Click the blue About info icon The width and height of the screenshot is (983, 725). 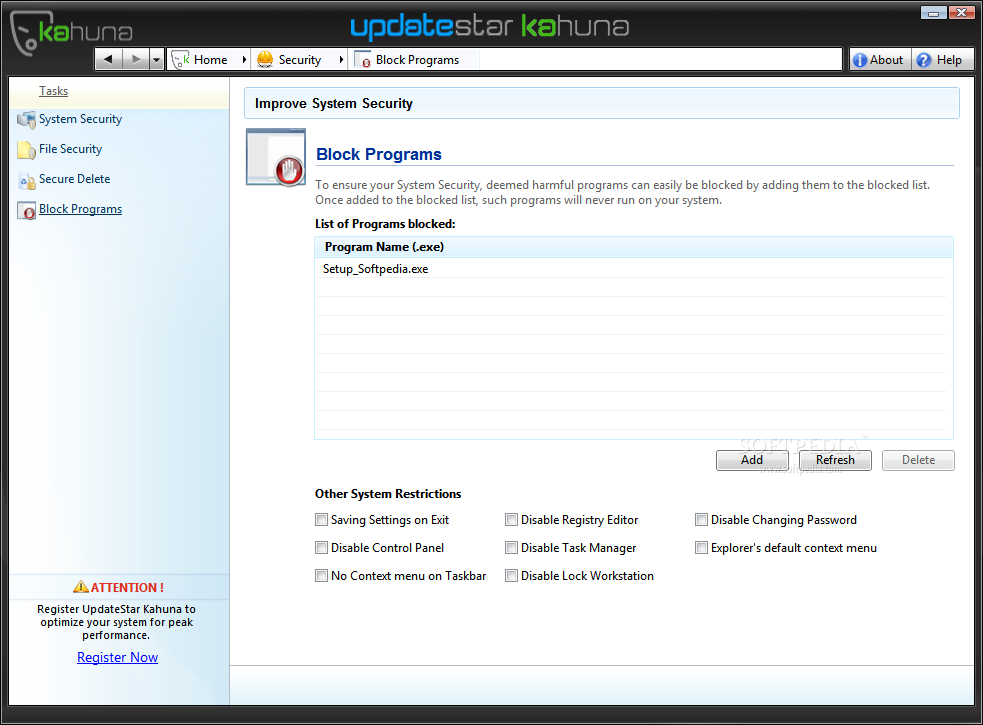(x=860, y=60)
